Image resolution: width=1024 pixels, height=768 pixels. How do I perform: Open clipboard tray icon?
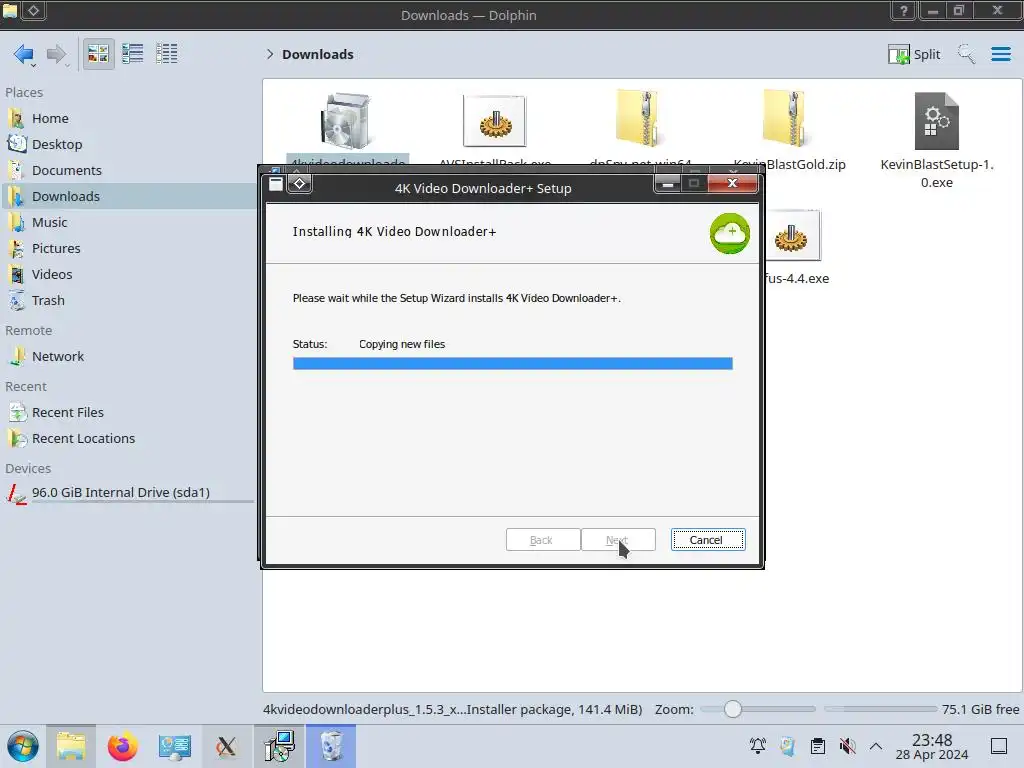(818, 746)
